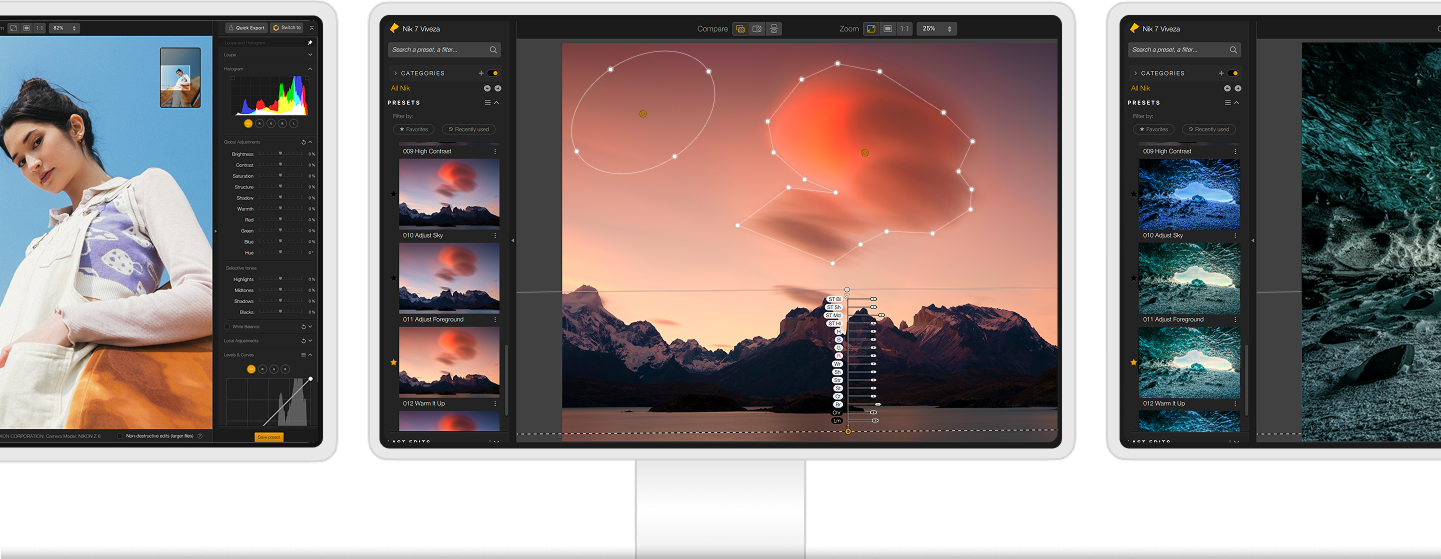Image resolution: width=1441 pixels, height=559 pixels.
Task: Reset Global Adjustments in the left window
Action: pyautogui.click(x=303, y=142)
